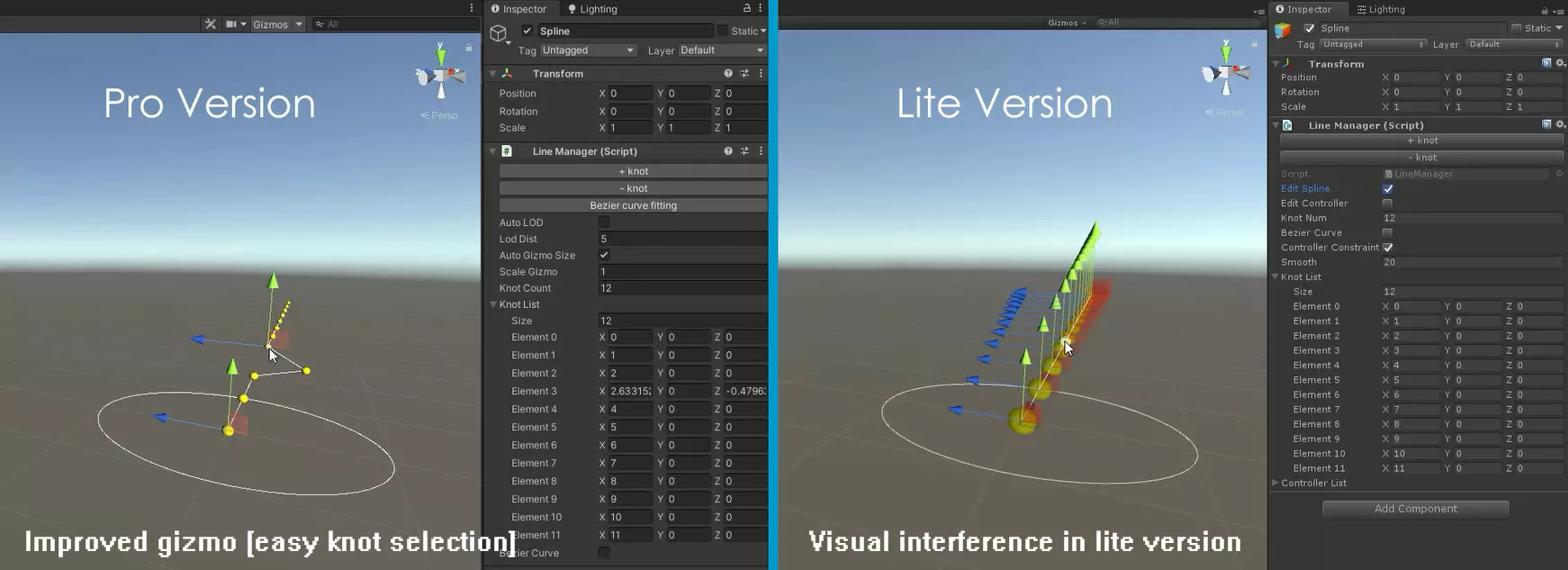Enable the Edit Controller checkbox
This screenshot has height=570, width=1568.
coord(1387,204)
